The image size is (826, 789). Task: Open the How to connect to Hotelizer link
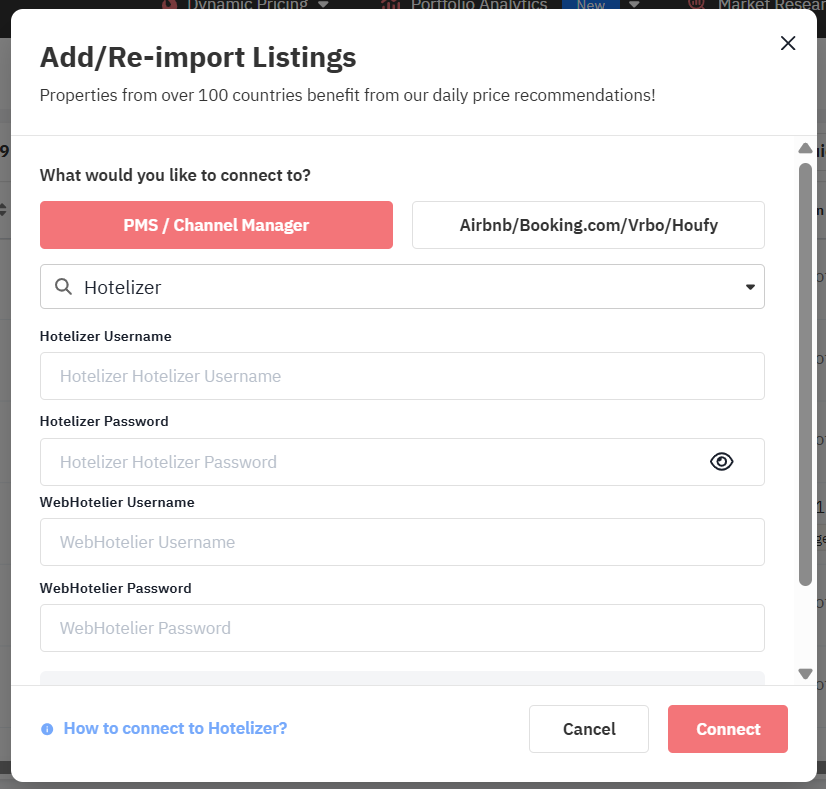point(175,728)
